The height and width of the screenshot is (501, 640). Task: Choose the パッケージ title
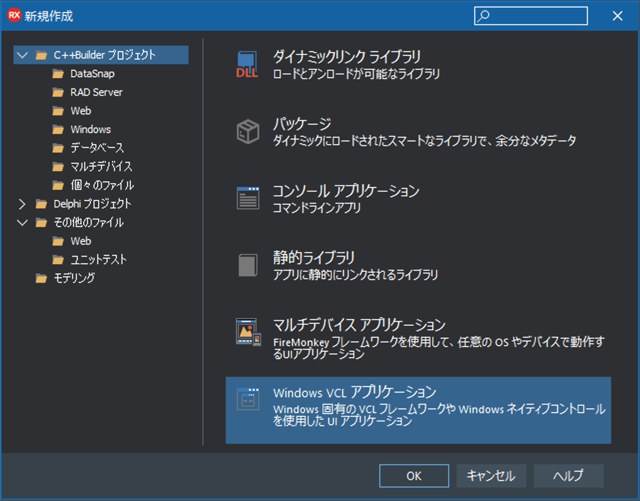302,124
